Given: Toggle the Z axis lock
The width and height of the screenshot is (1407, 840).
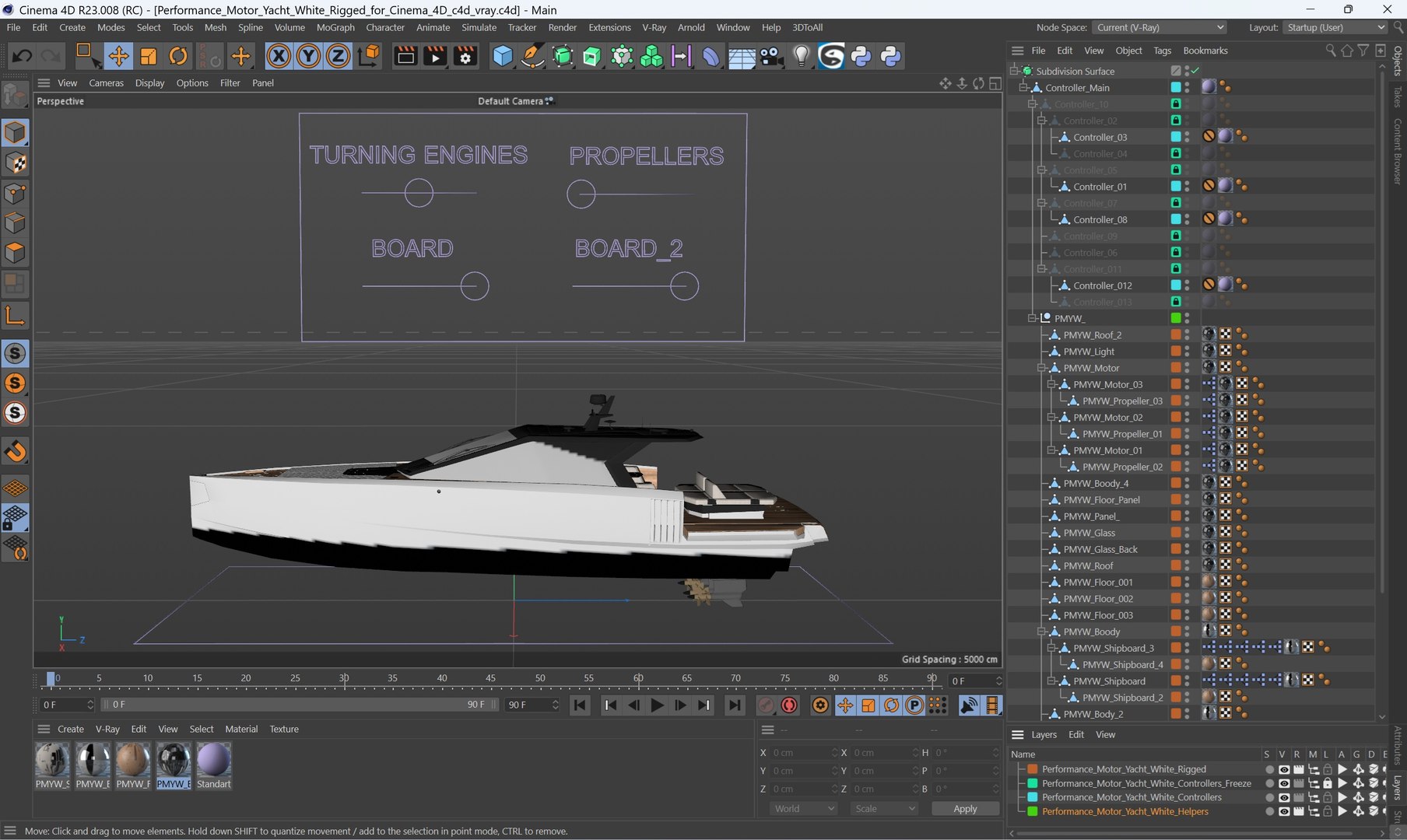Looking at the screenshot, I should (x=338, y=56).
